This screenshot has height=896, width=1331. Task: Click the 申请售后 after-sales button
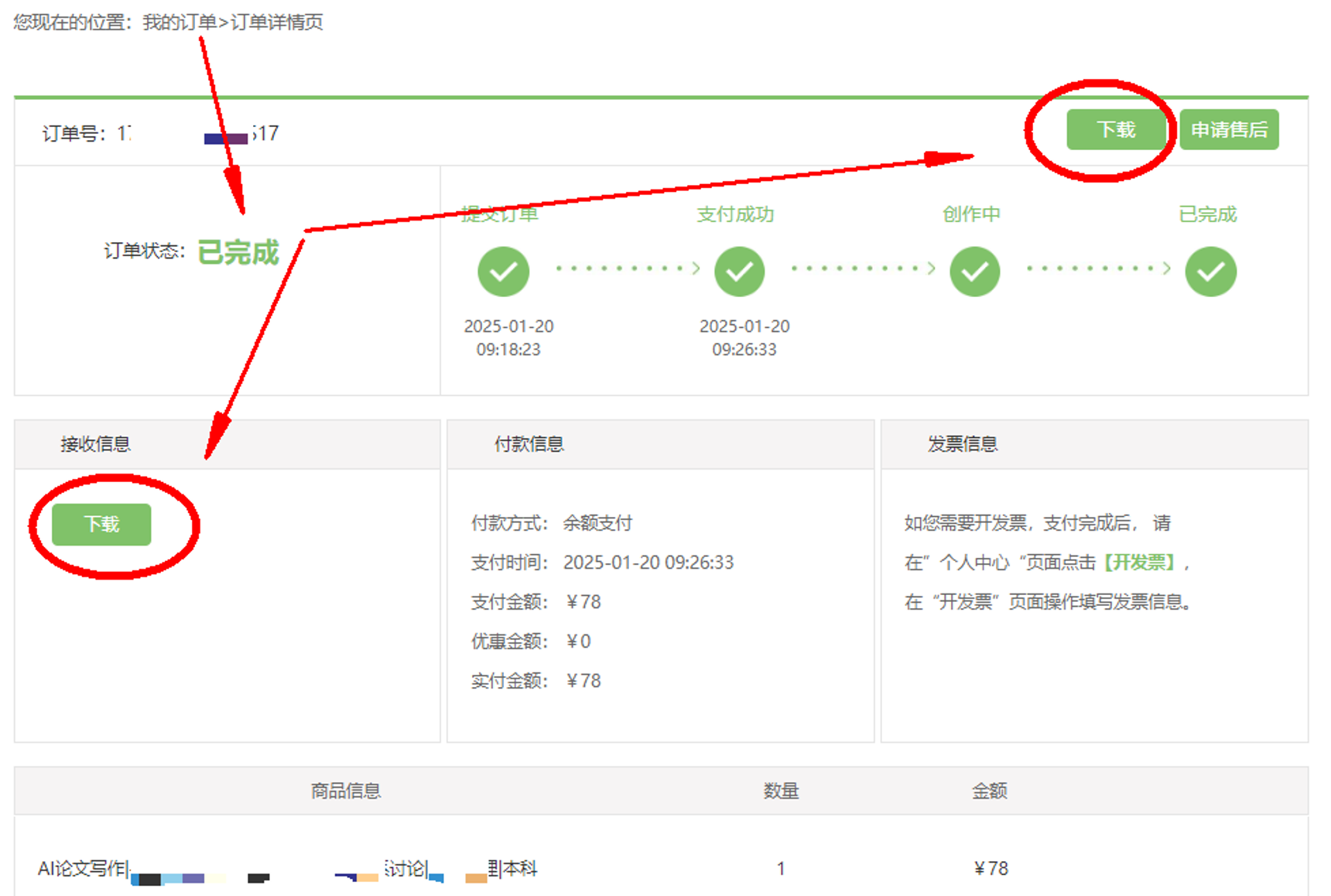[x=1229, y=129]
